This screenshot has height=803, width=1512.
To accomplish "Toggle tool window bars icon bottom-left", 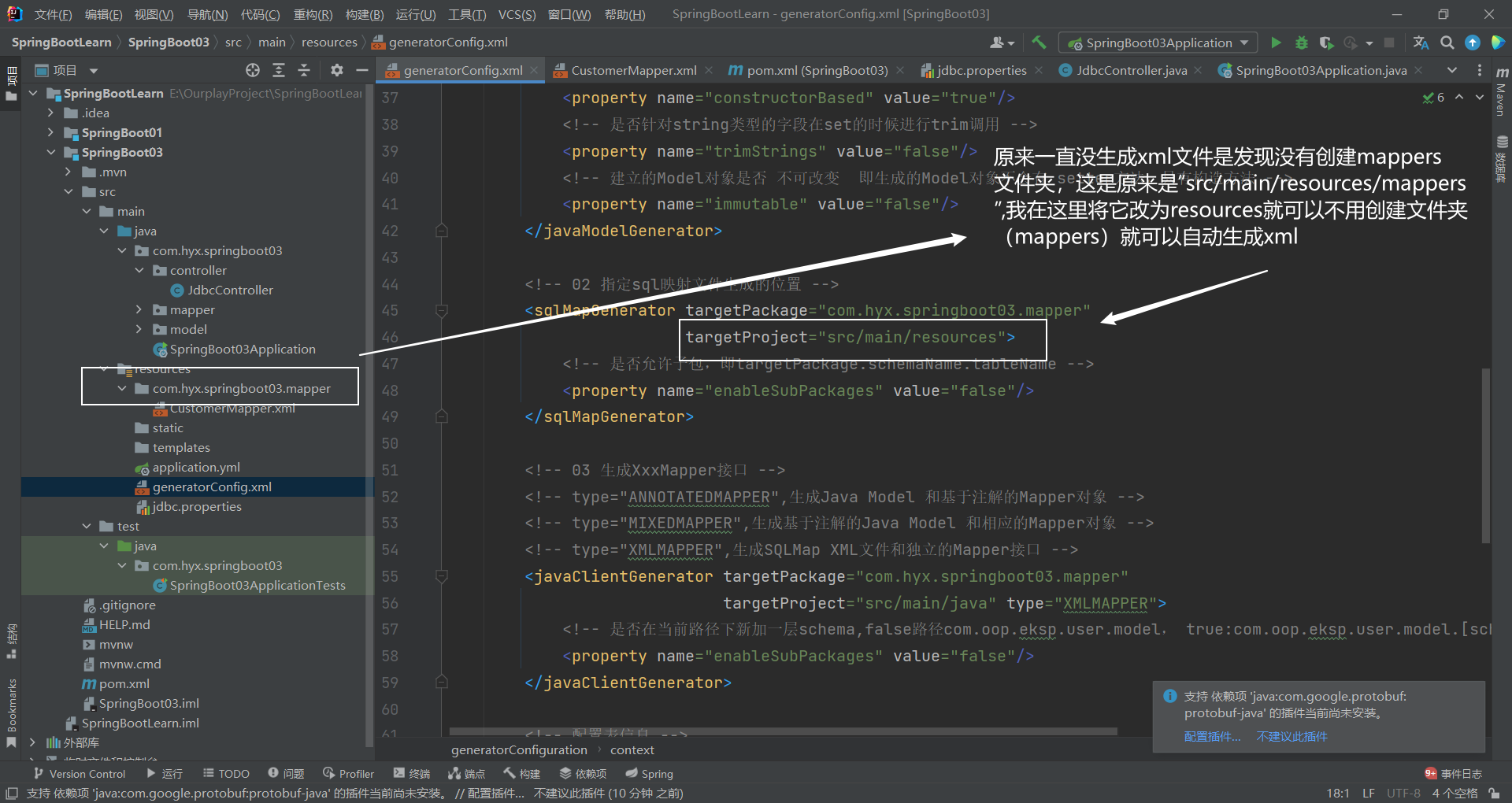I will coord(11,793).
